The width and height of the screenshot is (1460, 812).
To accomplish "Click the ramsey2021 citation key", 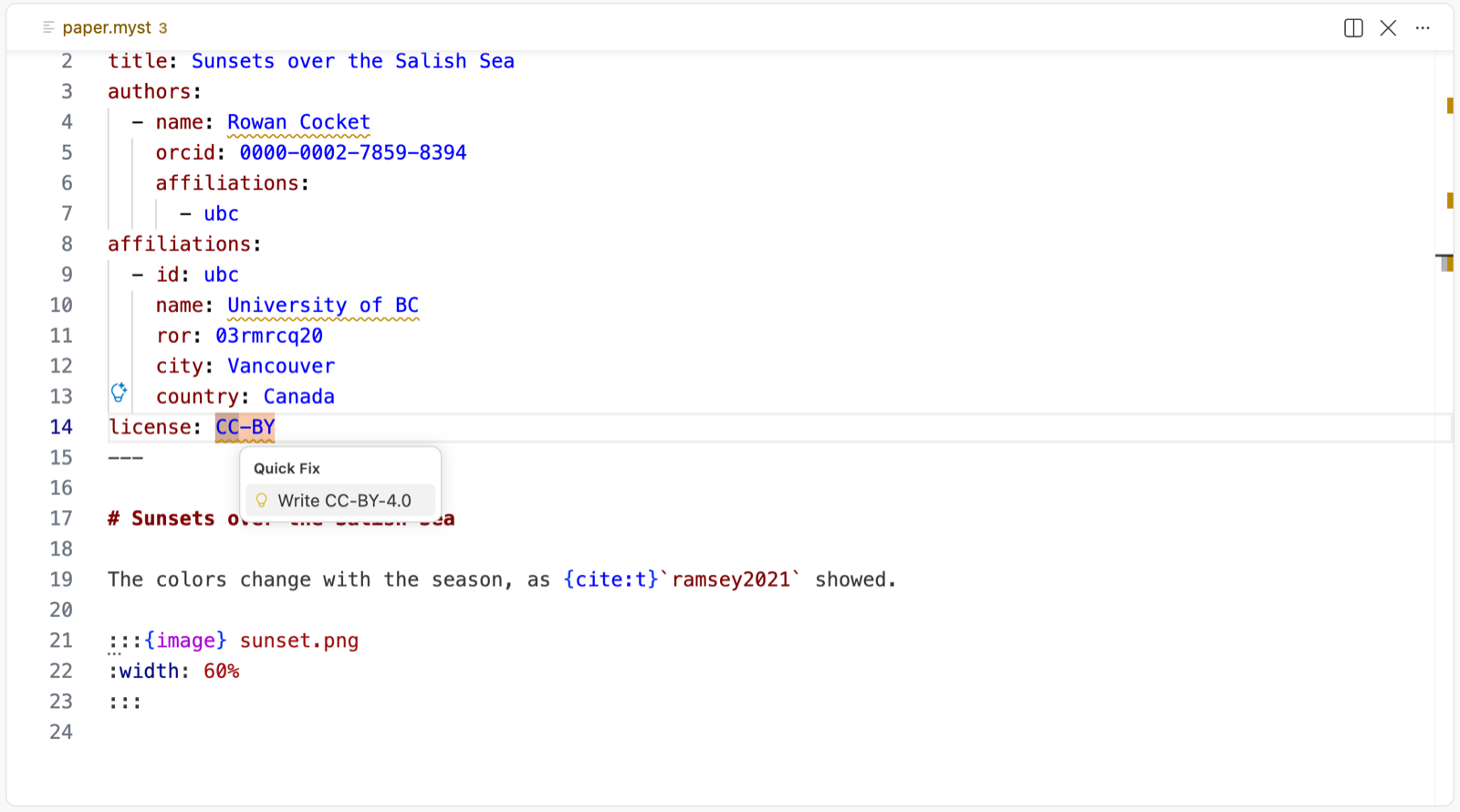I will tap(731, 579).
